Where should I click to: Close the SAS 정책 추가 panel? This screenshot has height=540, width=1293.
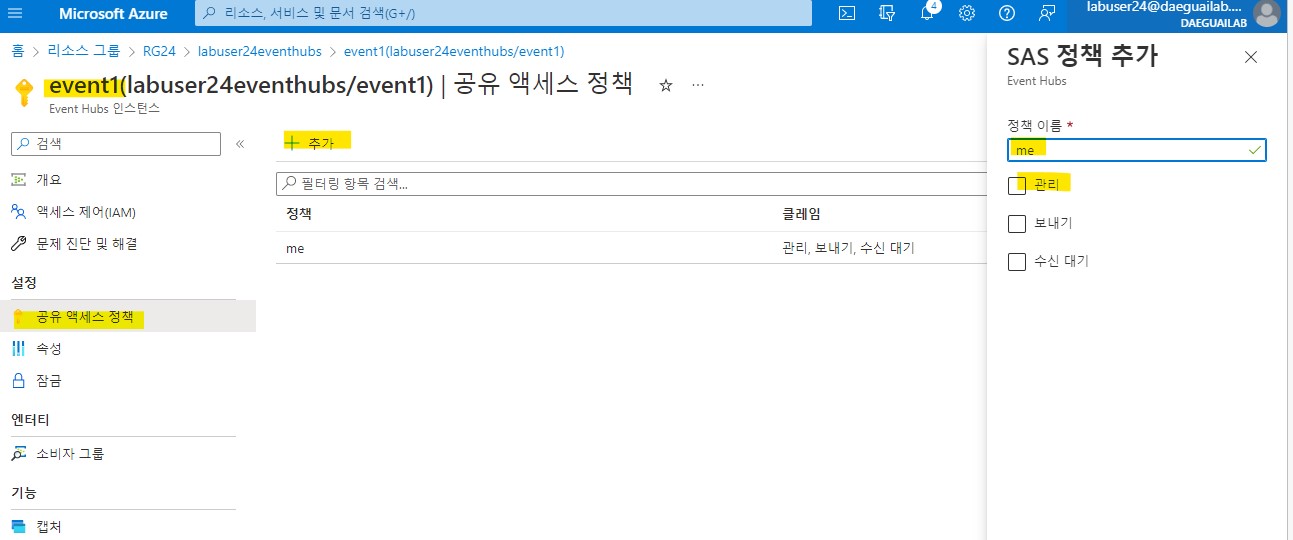click(1251, 57)
